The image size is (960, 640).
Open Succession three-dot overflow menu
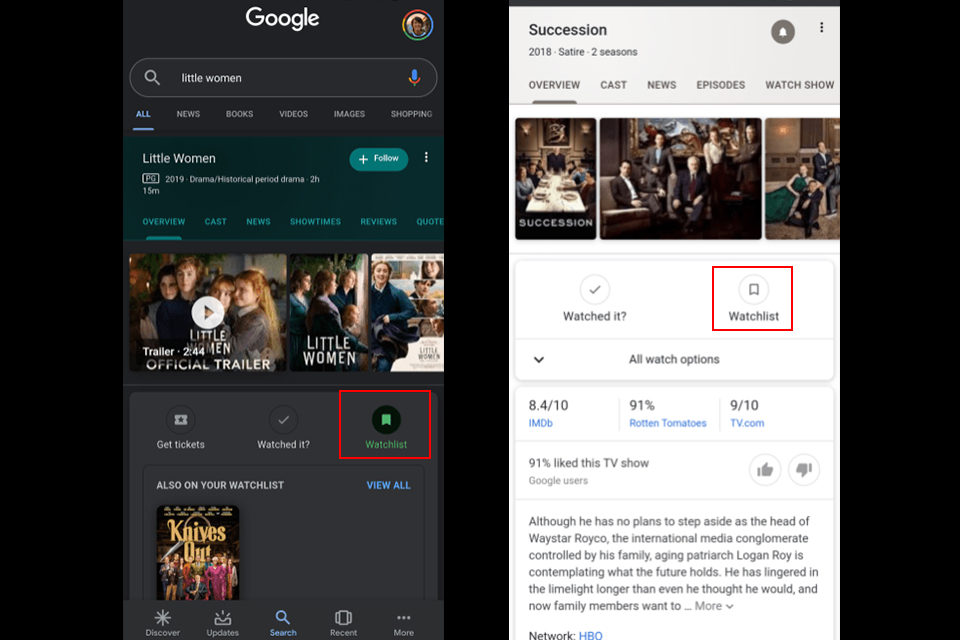coord(822,28)
